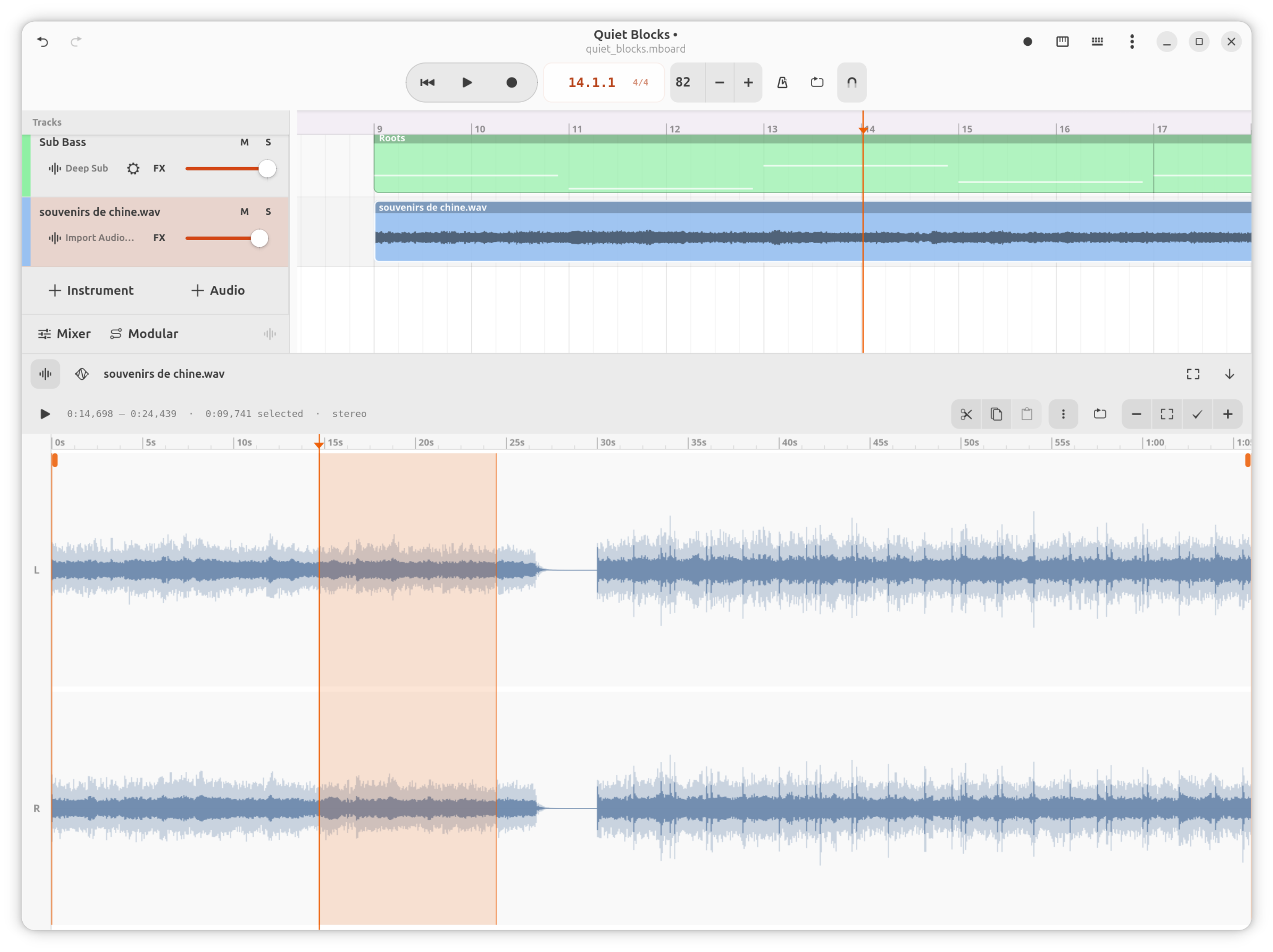Click the left channel L label

[36, 570]
